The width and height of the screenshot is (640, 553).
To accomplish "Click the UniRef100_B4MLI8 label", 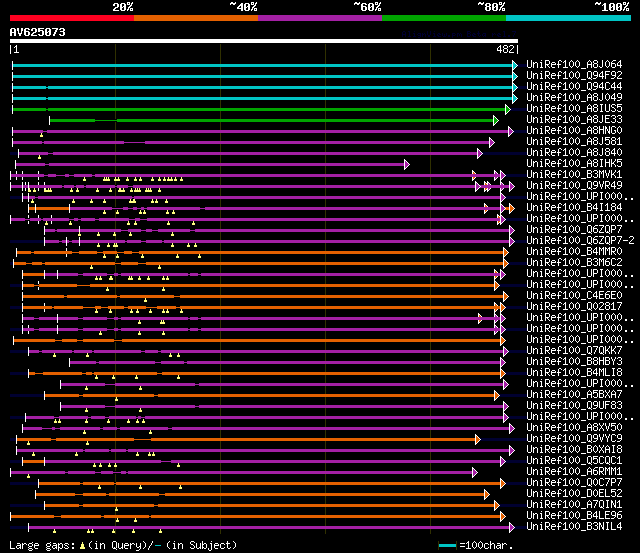I will (574, 373).
